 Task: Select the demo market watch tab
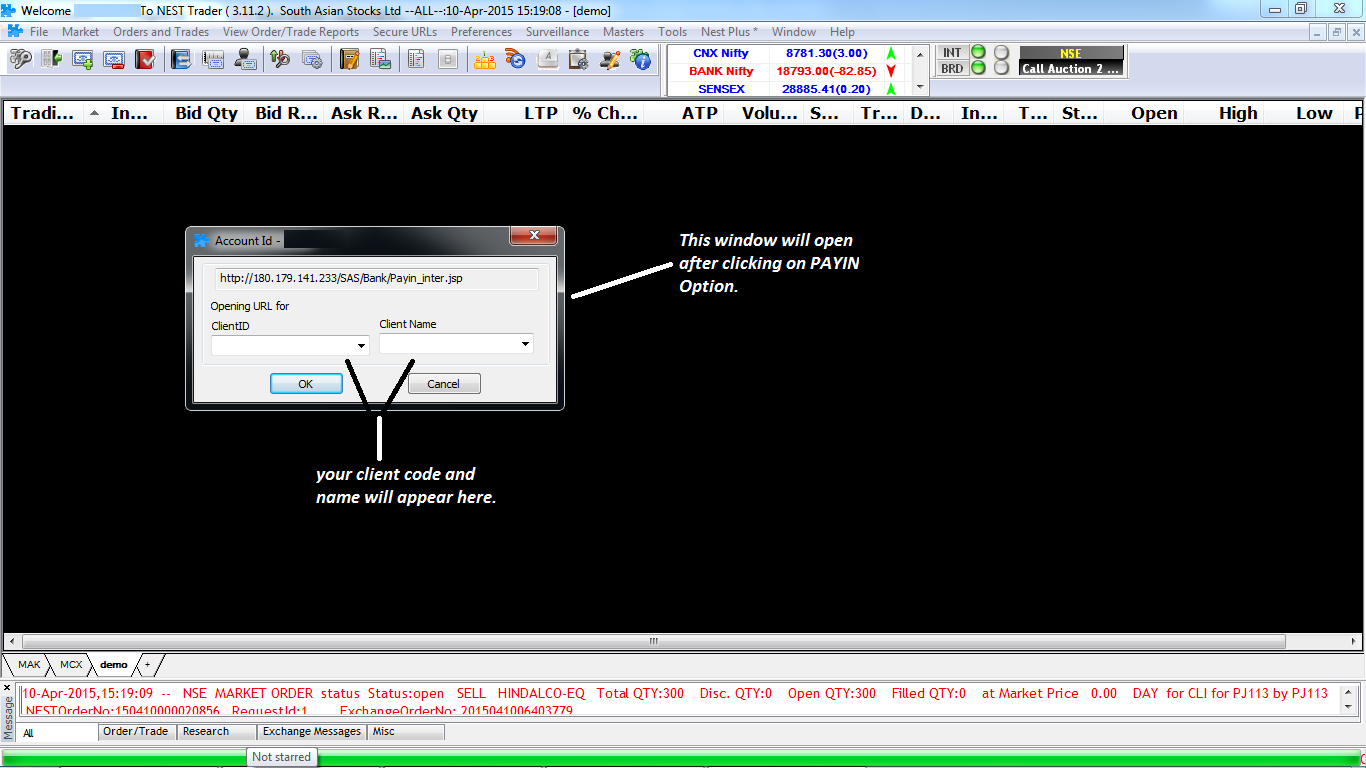114,665
